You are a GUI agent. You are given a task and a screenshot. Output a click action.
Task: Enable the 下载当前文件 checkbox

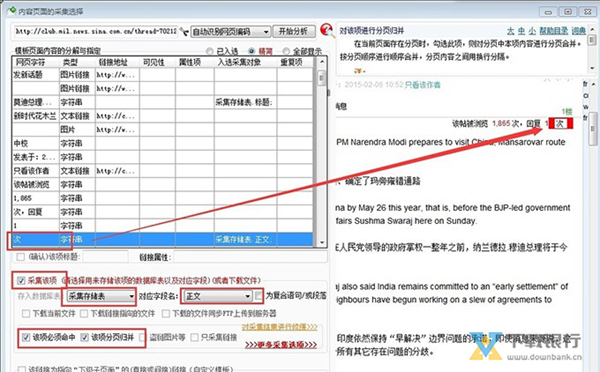pyautogui.click(x=26, y=313)
